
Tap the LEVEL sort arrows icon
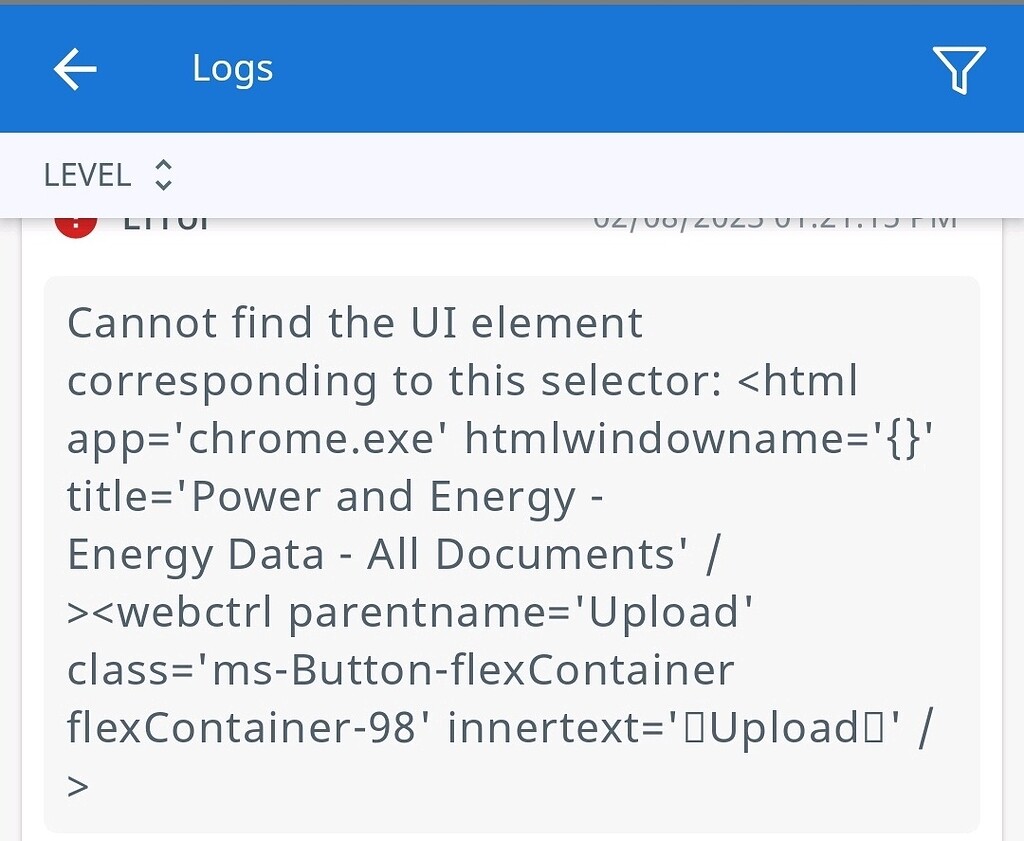162,174
